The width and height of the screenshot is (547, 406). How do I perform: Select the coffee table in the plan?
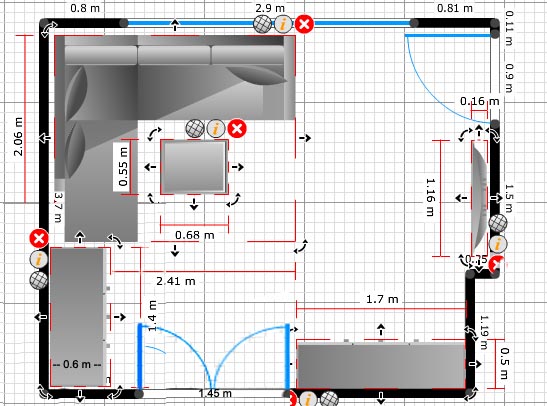pyautogui.click(x=194, y=167)
